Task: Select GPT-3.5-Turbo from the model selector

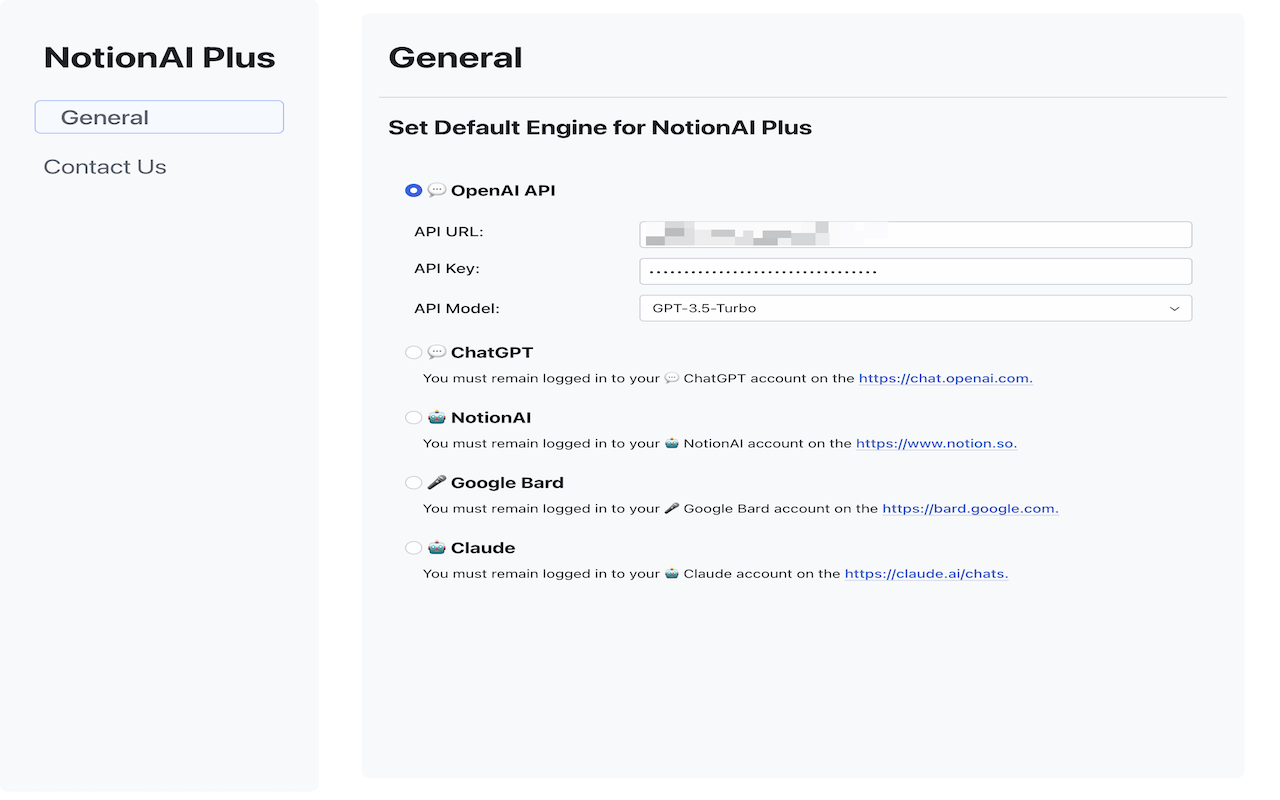Action: [x=915, y=308]
